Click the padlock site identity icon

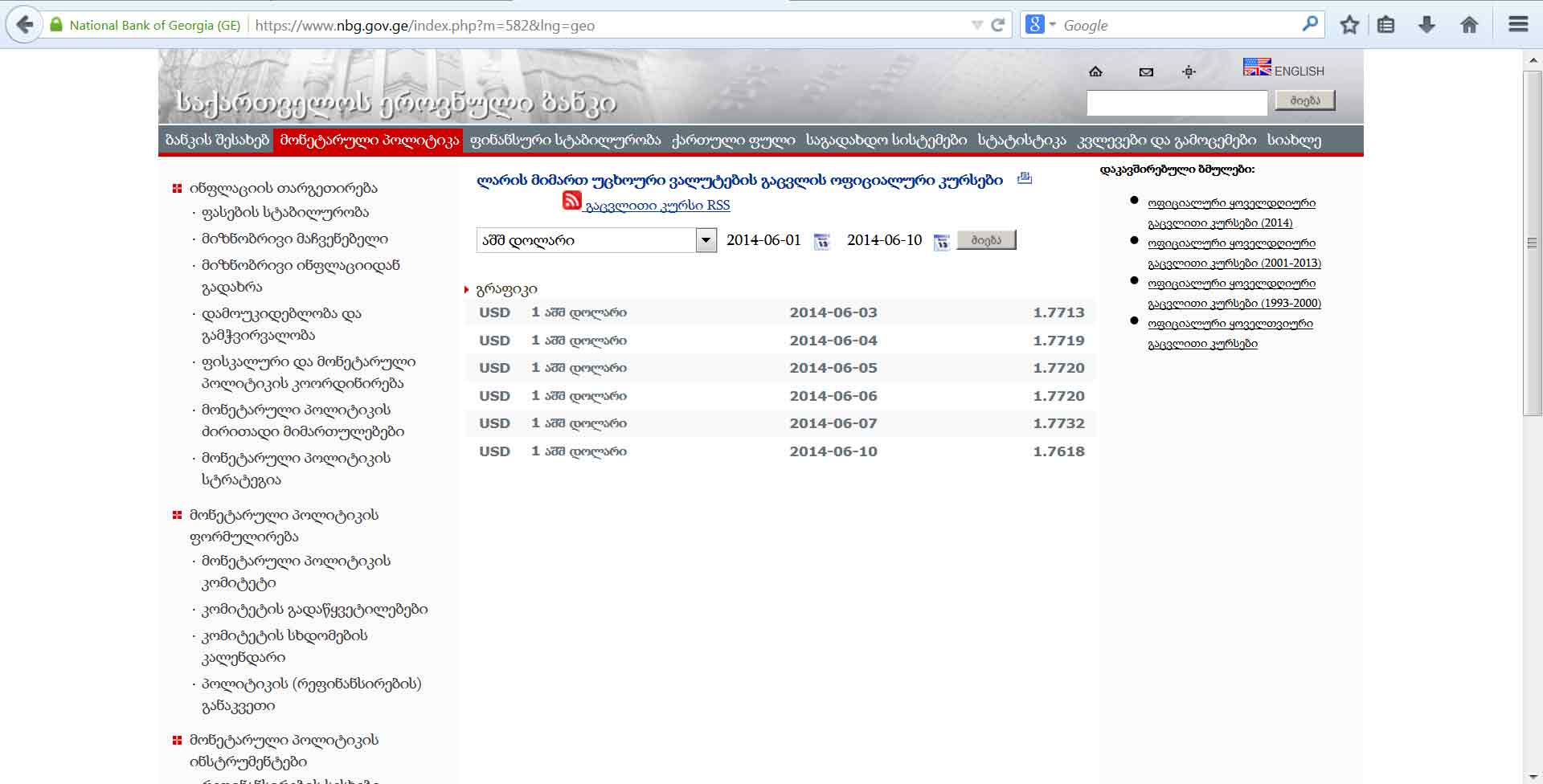click(x=56, y=25)
